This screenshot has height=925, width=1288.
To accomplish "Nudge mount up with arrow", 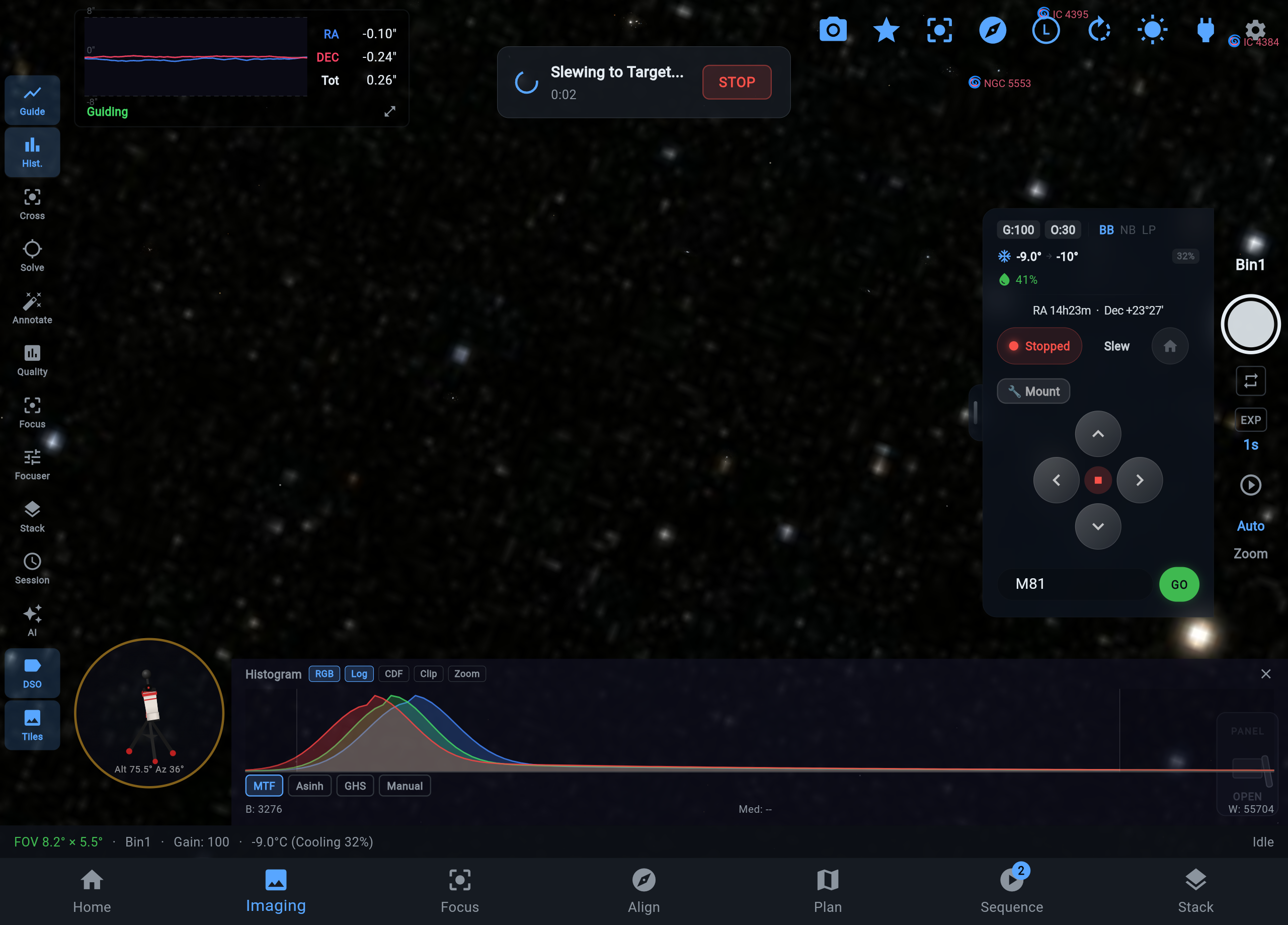I will [x=1098, y=434].
